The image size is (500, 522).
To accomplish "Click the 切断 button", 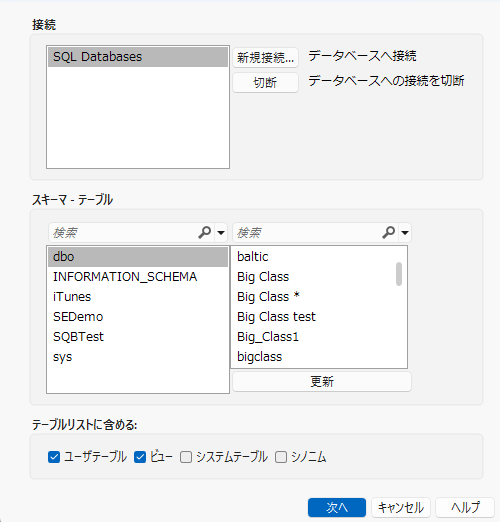I will pyautogui.click(x=265, y=82).
